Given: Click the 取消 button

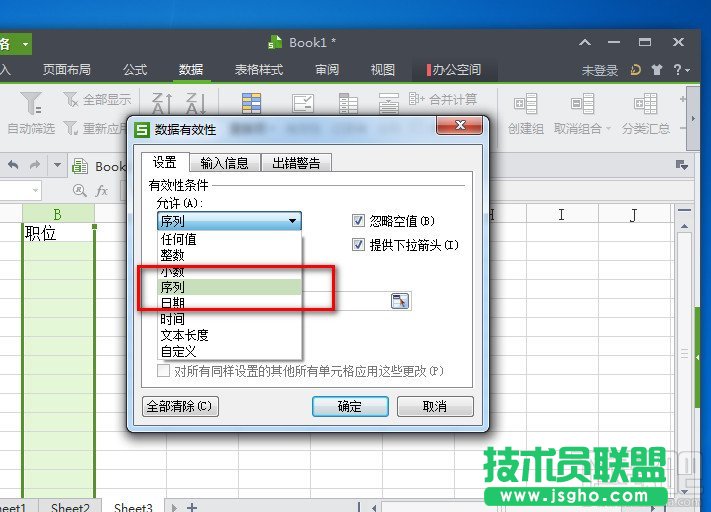Looking at the screenshot, I should coord(435,406).
